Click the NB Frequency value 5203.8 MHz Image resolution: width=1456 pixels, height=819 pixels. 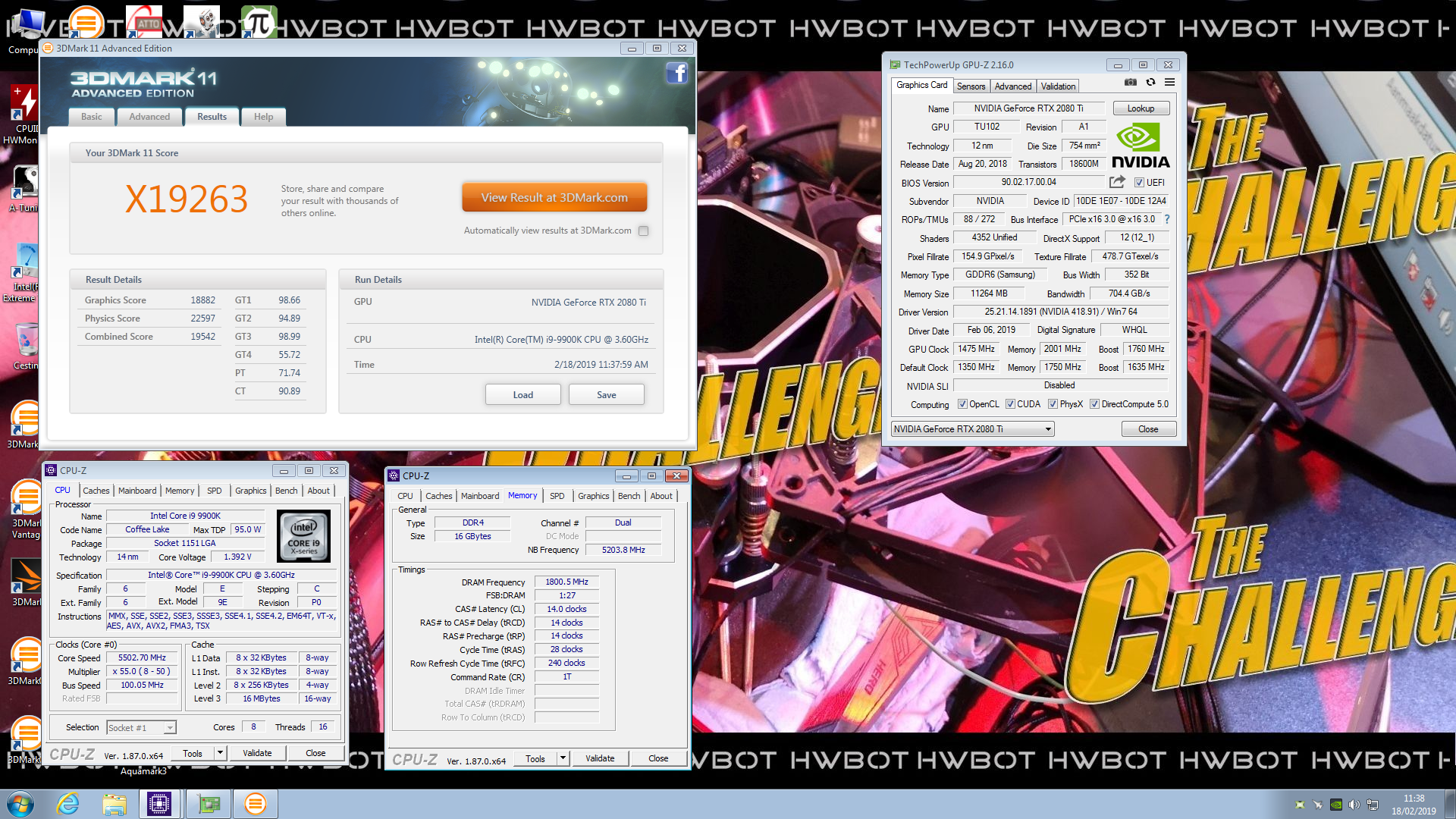[623, 550]
